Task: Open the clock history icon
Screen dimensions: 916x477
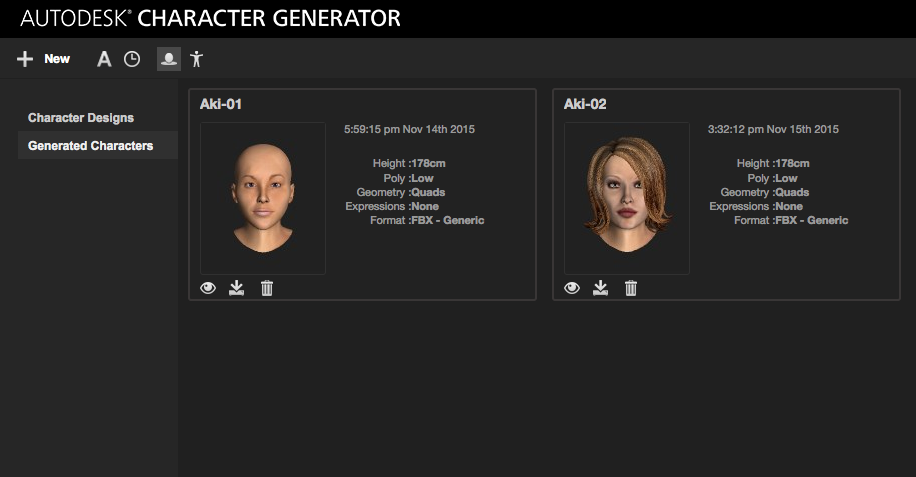Action: coord(132,59)
